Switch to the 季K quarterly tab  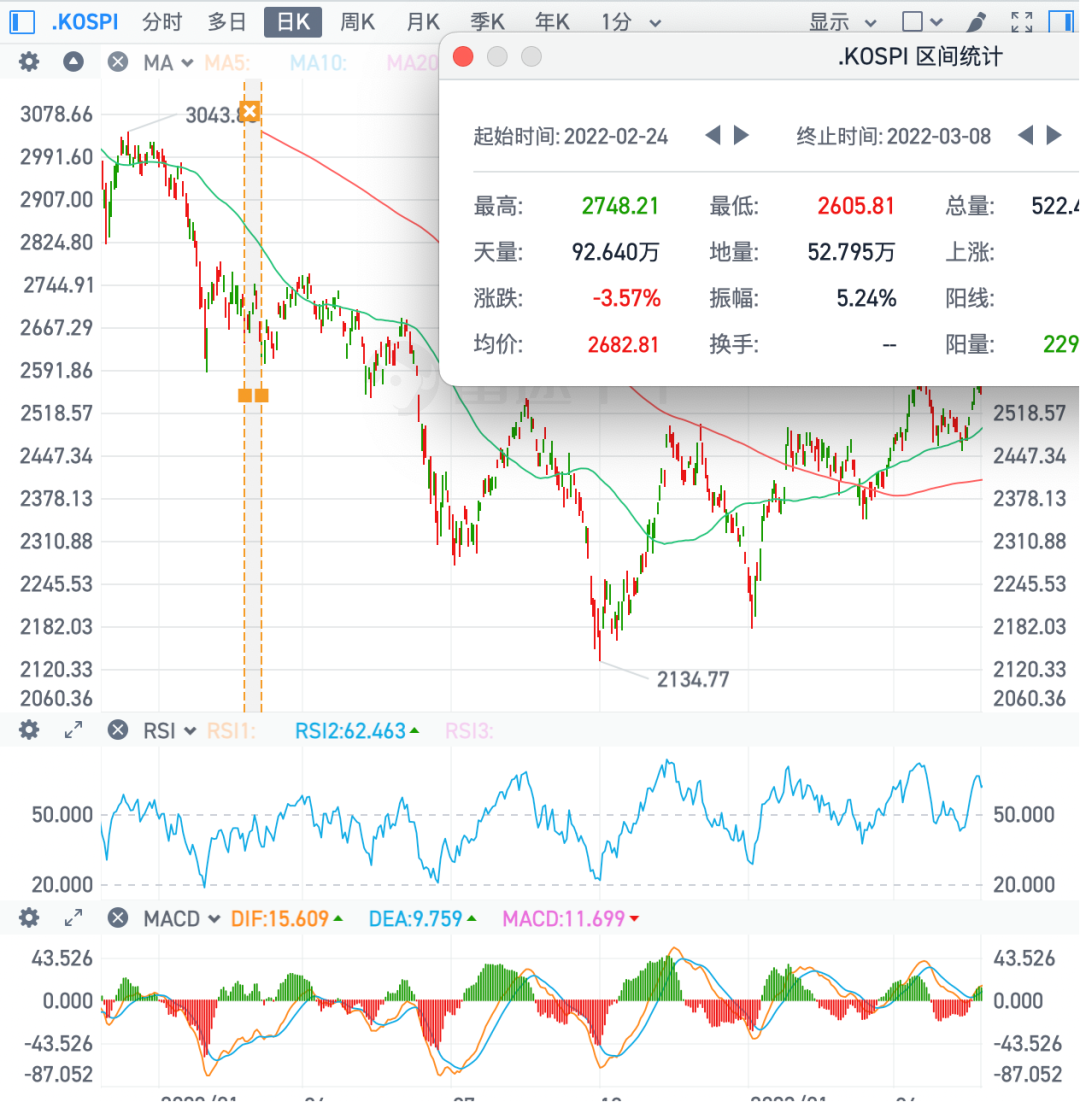click(x=487, y=22)
